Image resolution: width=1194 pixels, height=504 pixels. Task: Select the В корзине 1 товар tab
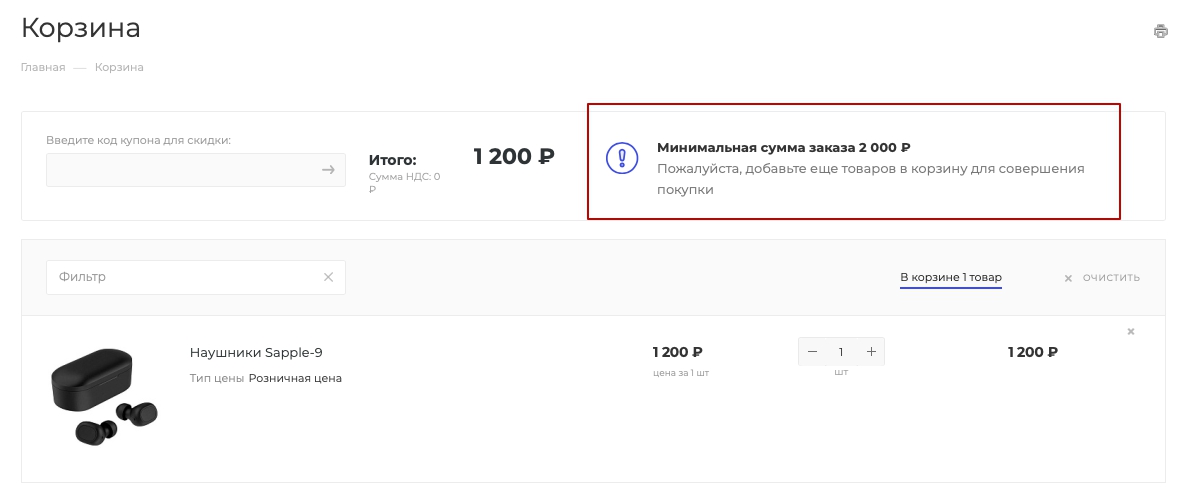pyautogui.click(x=951, y=277)
